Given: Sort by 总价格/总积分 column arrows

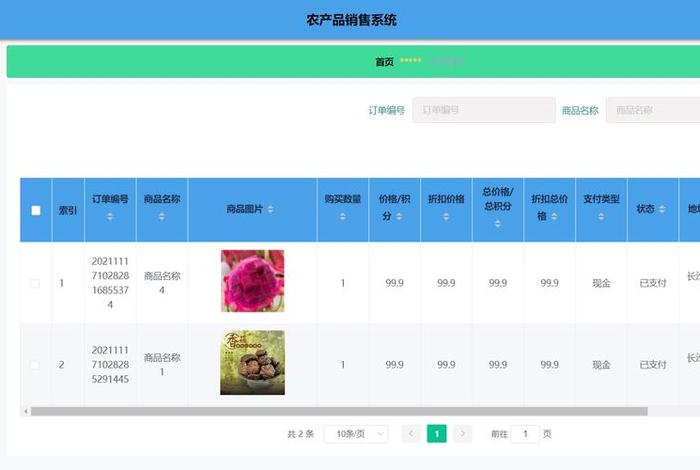Looking at the screenshot, I should 497,224.
